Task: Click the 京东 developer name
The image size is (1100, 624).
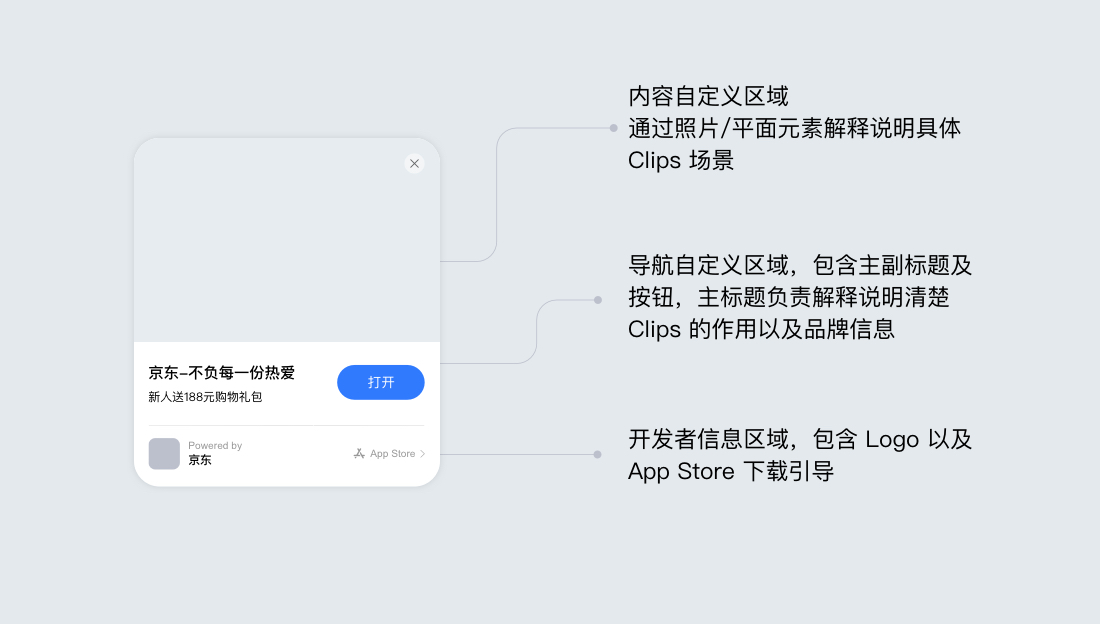Action: coord(200,460)
